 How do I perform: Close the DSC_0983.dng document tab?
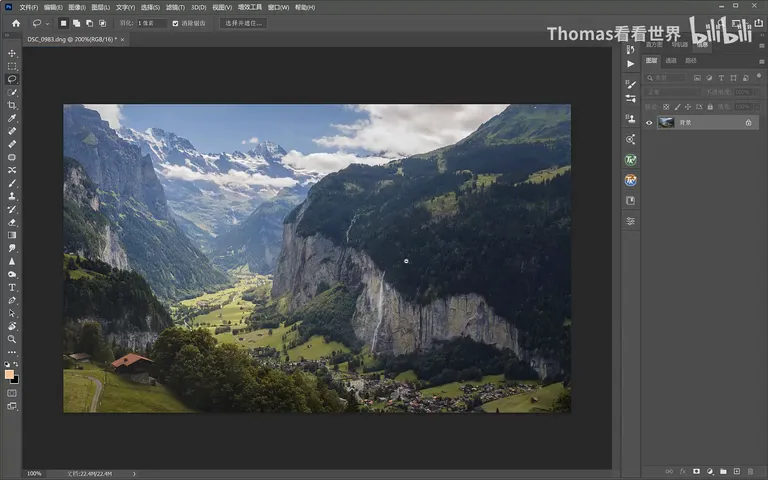point(122,40)
